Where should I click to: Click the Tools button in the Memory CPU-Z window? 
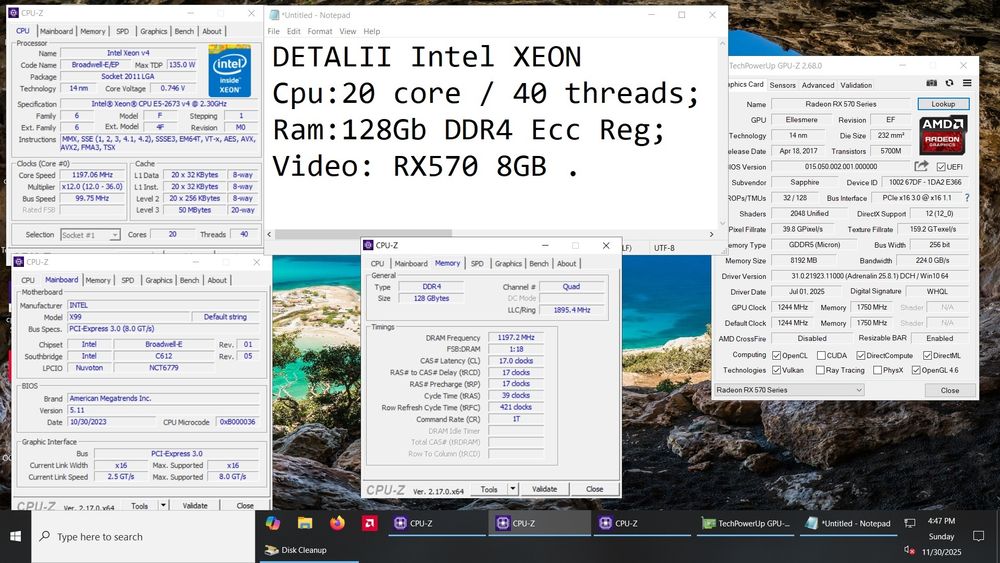[489, 489]
